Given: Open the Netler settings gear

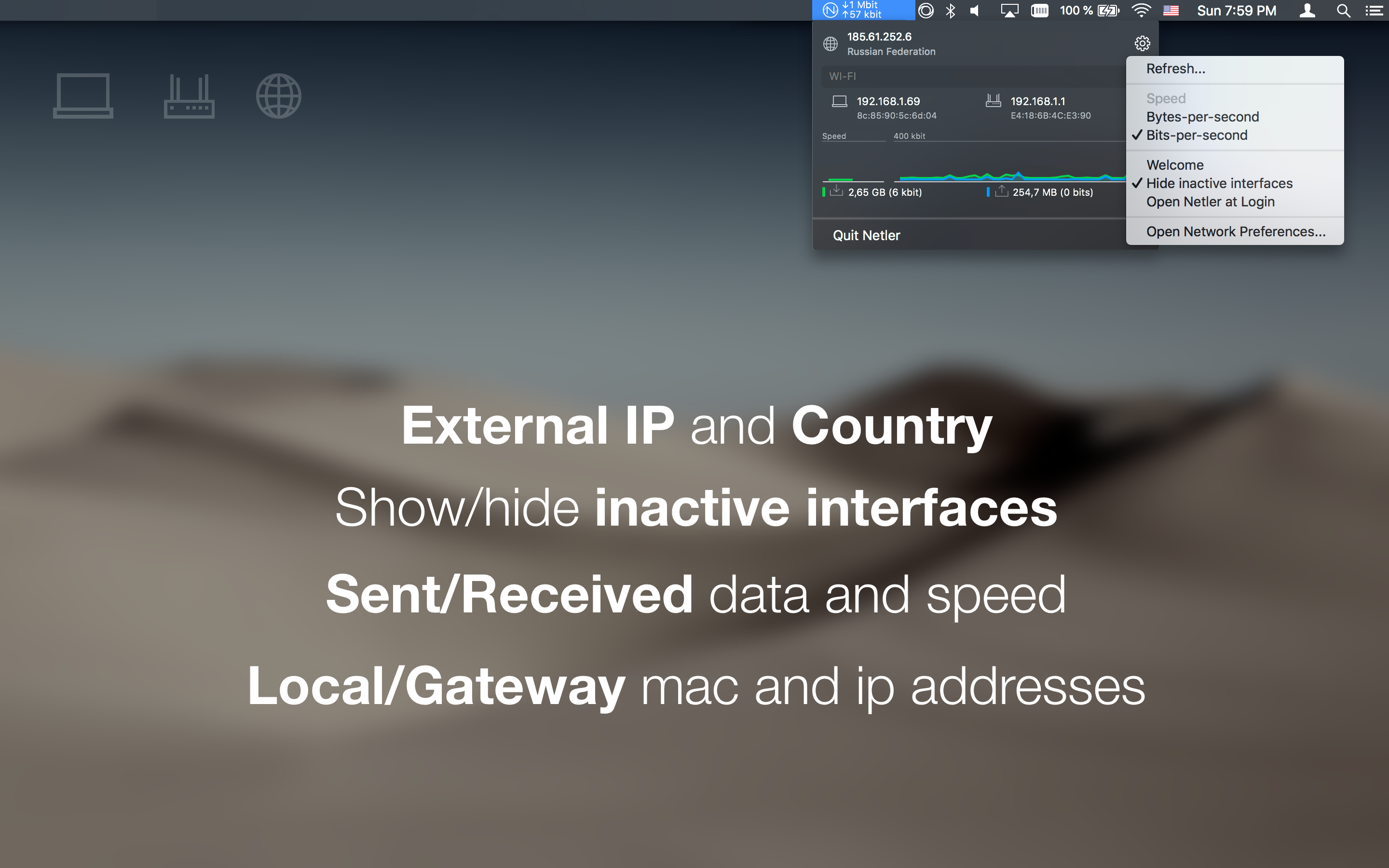Looking at the screenshot, I should (x=1142, y=43).
